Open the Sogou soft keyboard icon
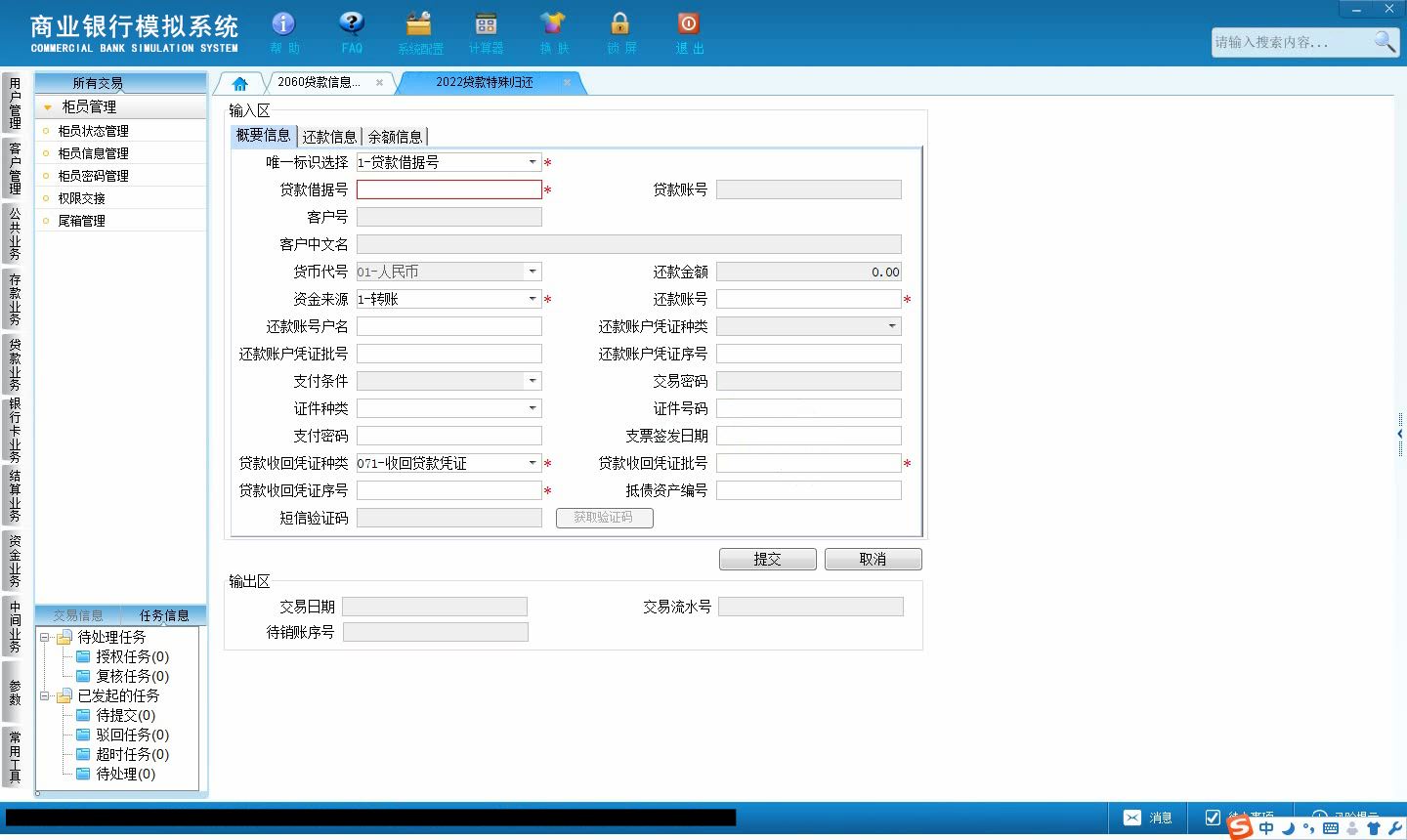 pos(1331,828)
